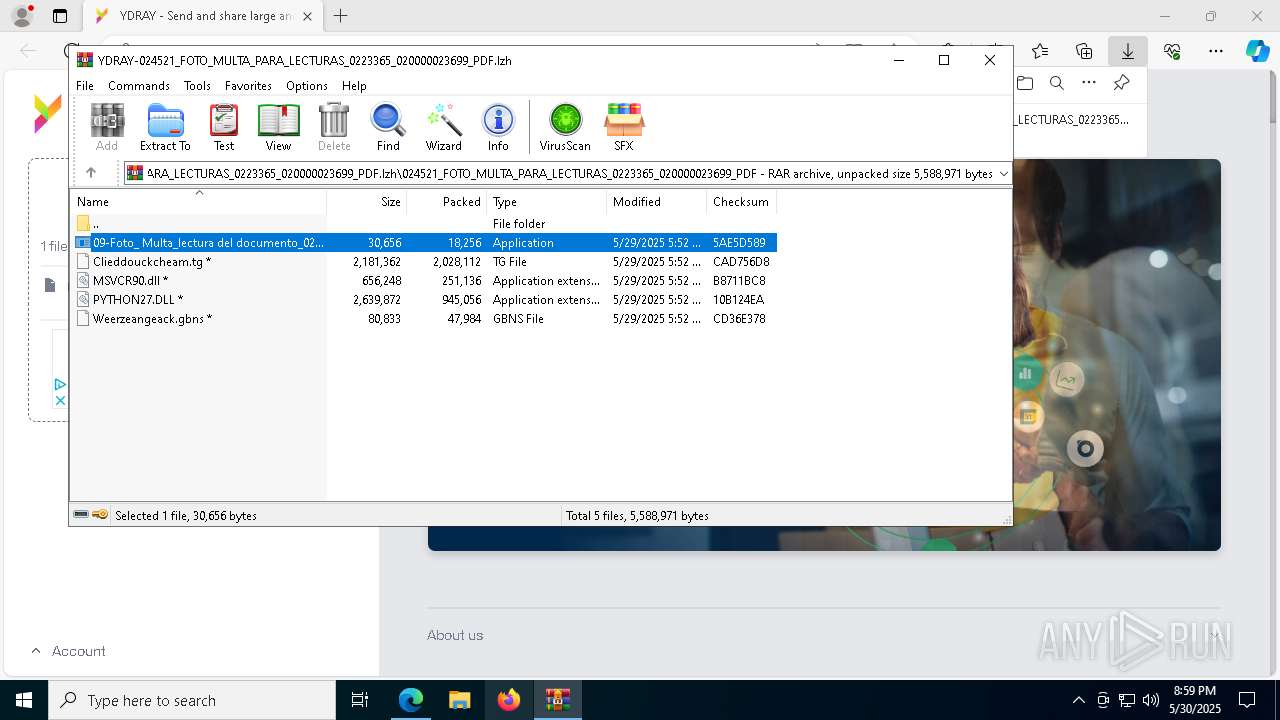The width and height of the screenshot is (1280, 720).
Task: Open the File menu
Action: click(85, 86)
